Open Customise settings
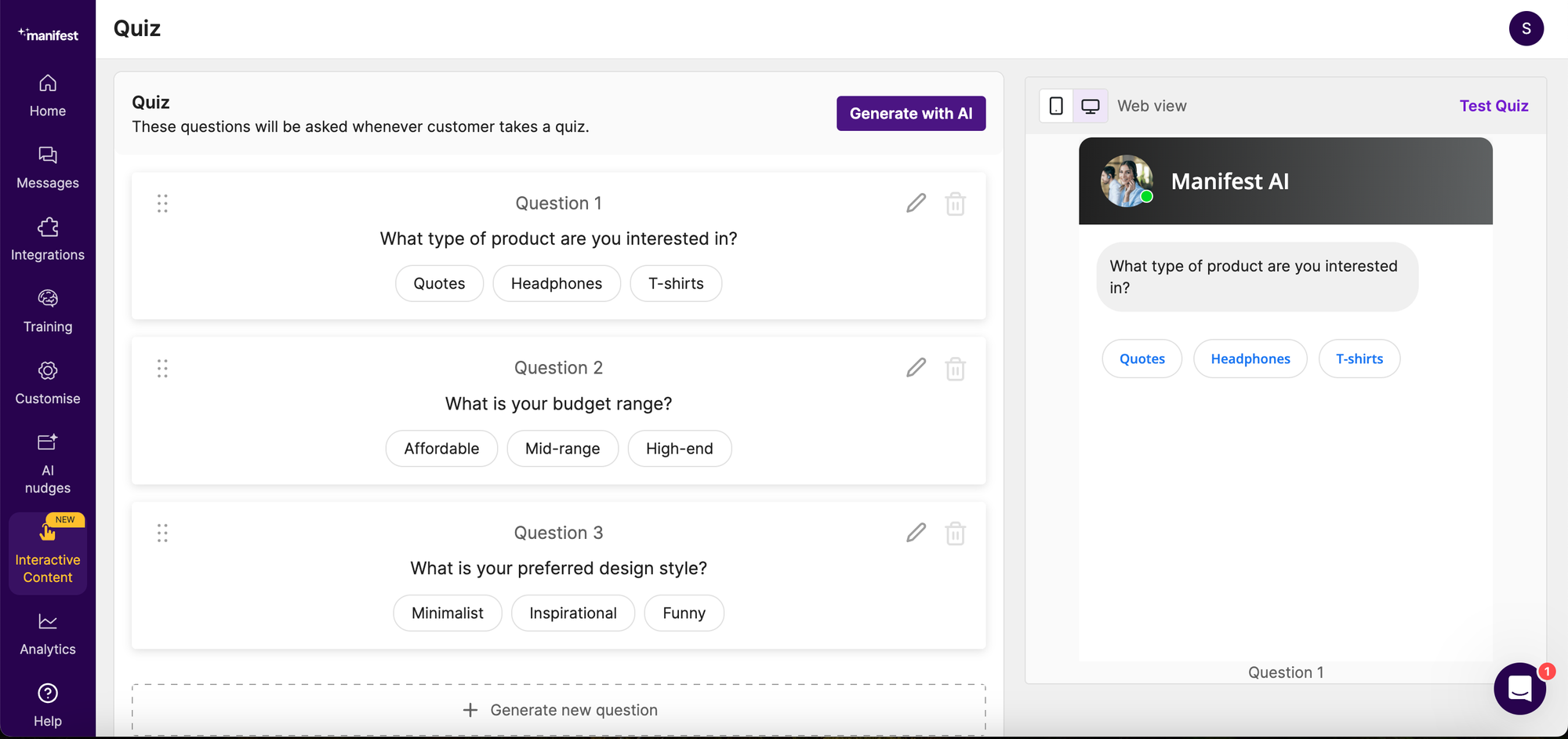 click(x=48, y=382)
